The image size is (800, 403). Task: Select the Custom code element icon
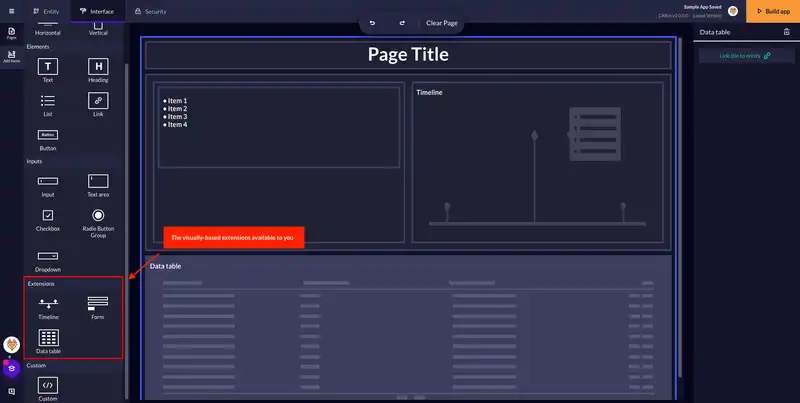pos(48,385)
